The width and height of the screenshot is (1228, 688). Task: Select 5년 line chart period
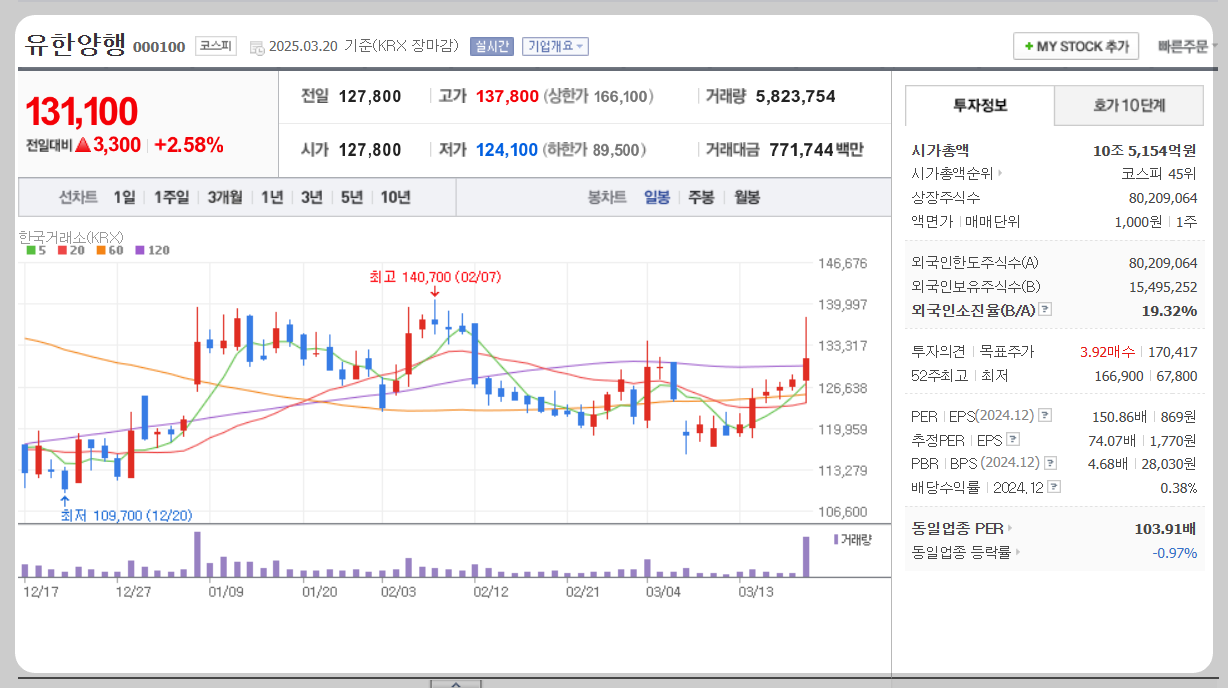tap(352, 197)
